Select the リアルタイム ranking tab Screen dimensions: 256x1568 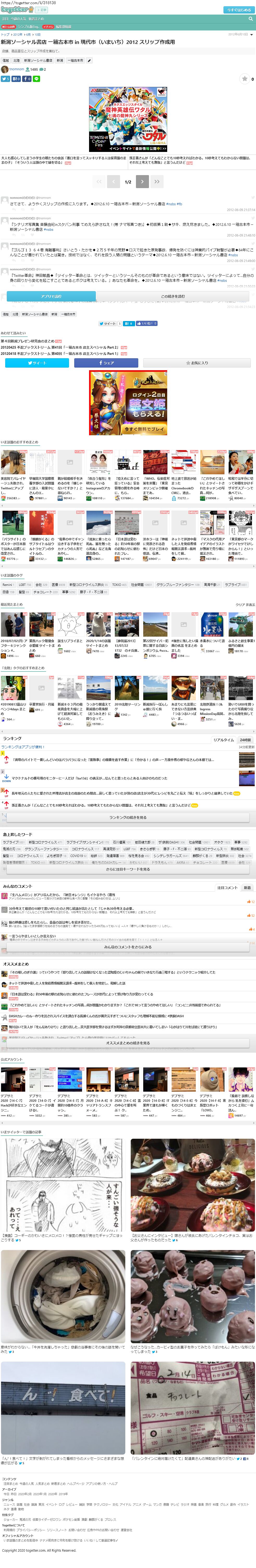coord(223,740)
